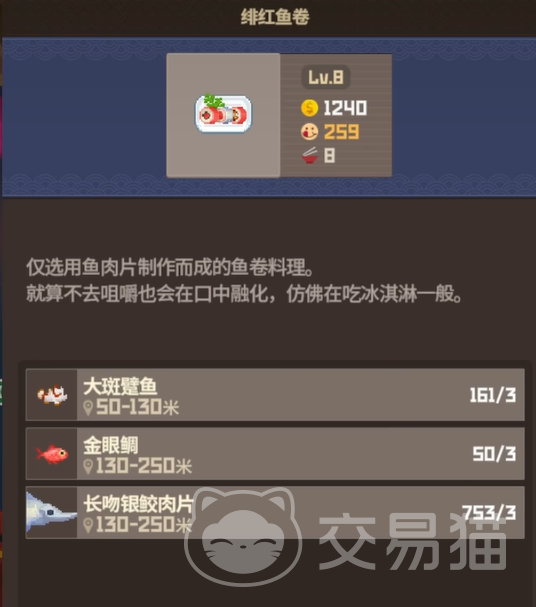Select the 大斑躄鱼 ingredient row

coord(275,395)
